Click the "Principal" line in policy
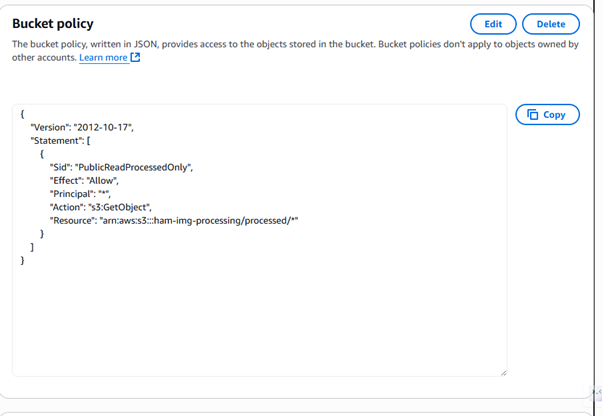 (x=80, y=194)
